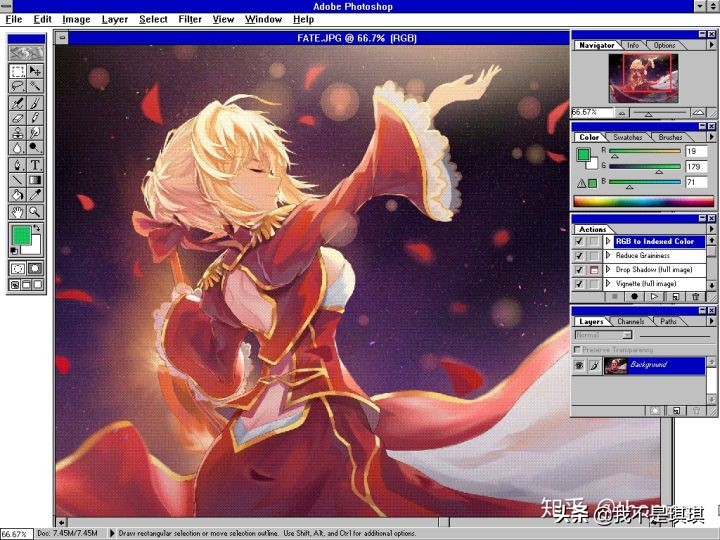Open the Color palette flyout menu arrow

[x=711, y=137]
